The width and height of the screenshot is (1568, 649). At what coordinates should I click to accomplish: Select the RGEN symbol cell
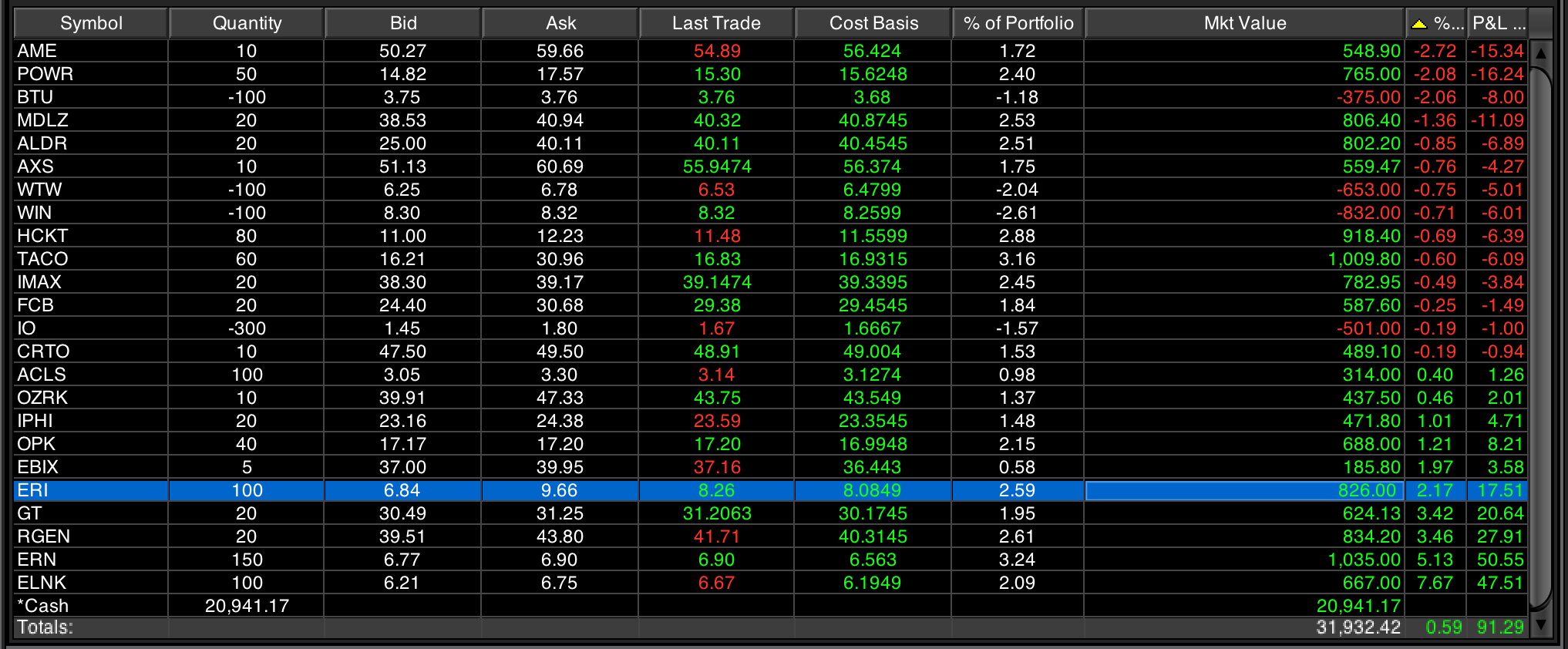[x=91, y=536]
